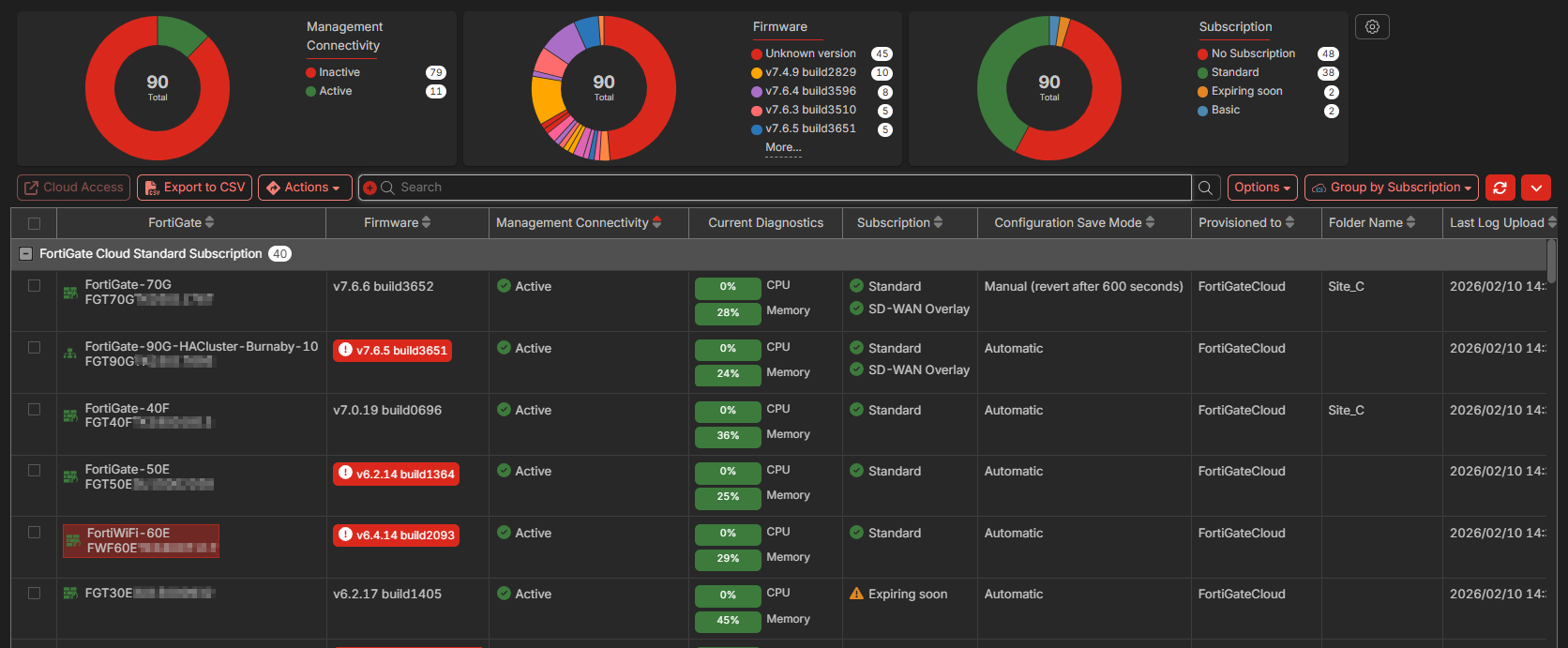Viewport: 1568px width, 648px height.
Task: Expand Group by Subscription dropdown
Action: click(x=1392, y=188)
